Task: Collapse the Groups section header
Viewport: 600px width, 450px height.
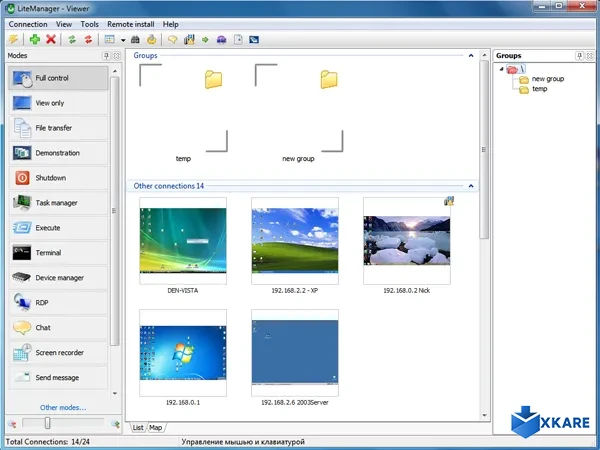Action: click(471, 55)
